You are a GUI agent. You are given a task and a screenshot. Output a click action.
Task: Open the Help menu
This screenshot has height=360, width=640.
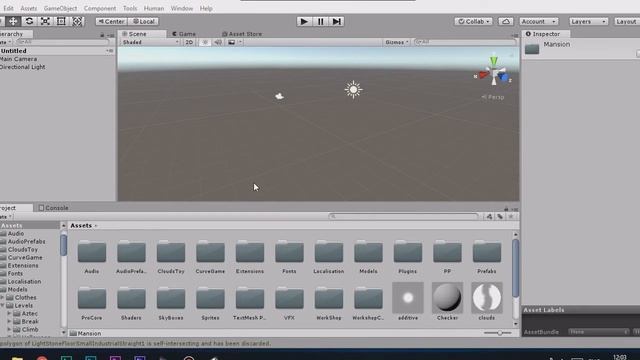click(206, 8)
